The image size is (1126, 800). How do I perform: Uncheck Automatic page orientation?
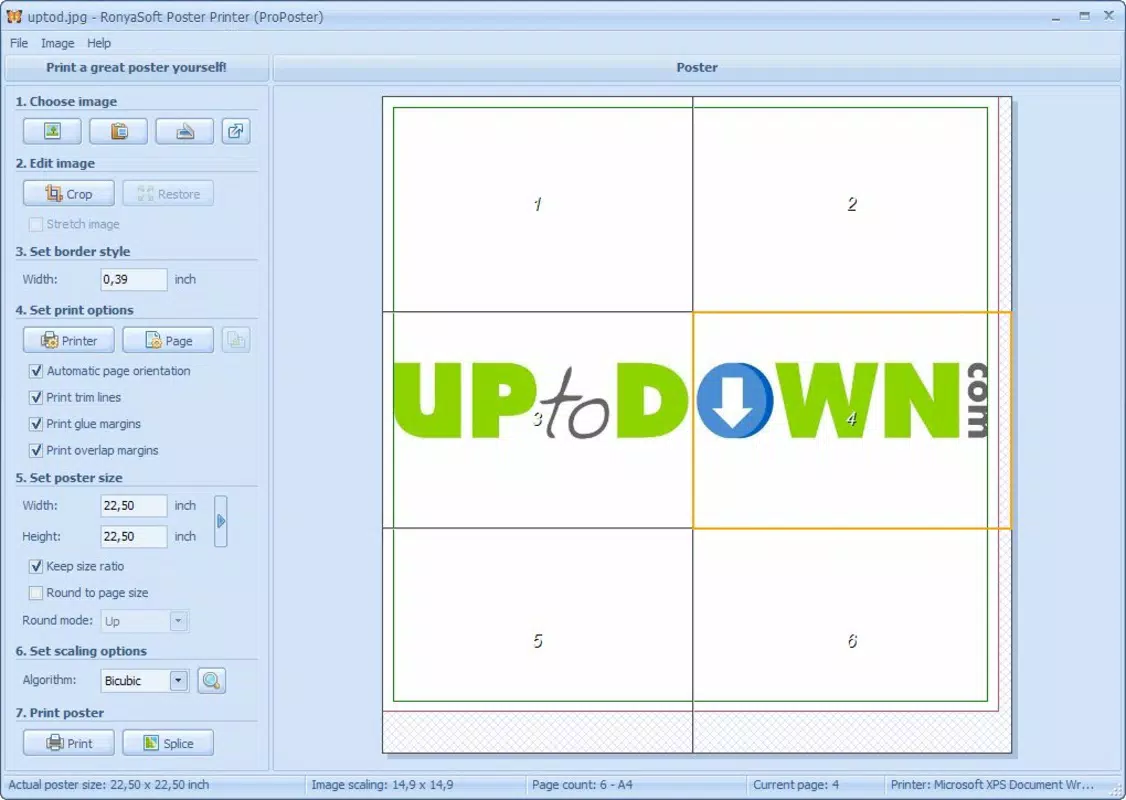[x=36, y=371]
